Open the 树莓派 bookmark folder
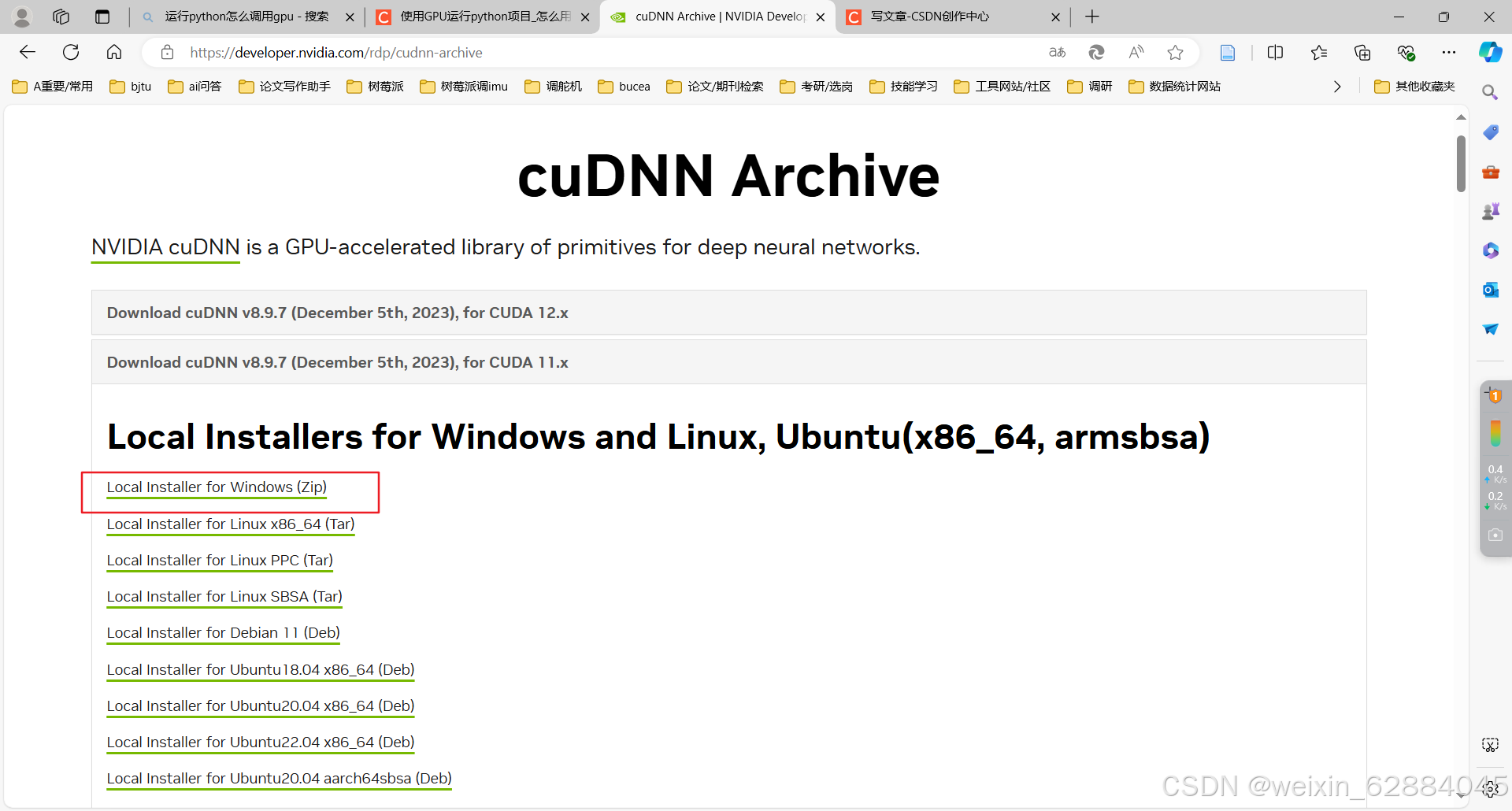This screenshot has width=1512, height=811. pyautogui.click(x=375, y=87)
